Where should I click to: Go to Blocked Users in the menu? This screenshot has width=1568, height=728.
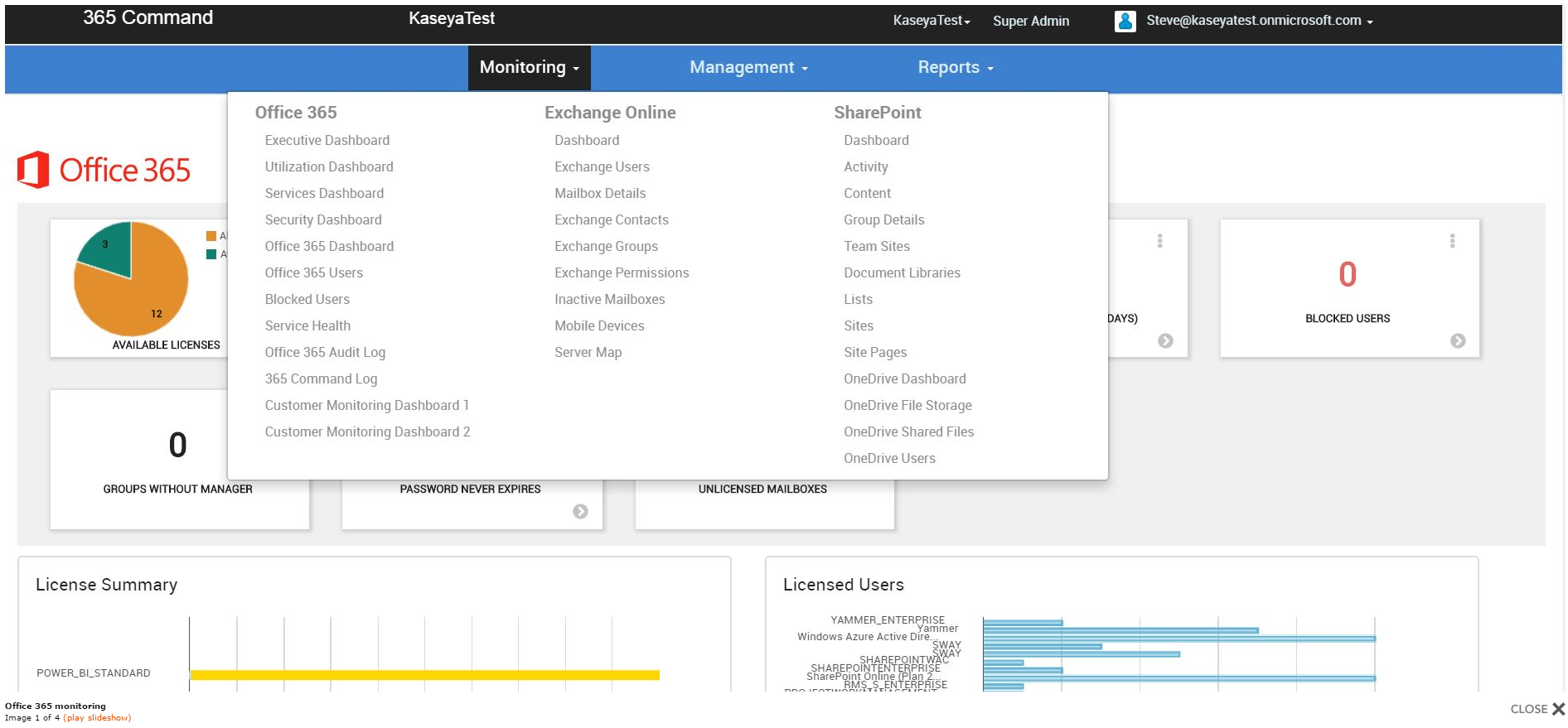(x=307, y=300)
